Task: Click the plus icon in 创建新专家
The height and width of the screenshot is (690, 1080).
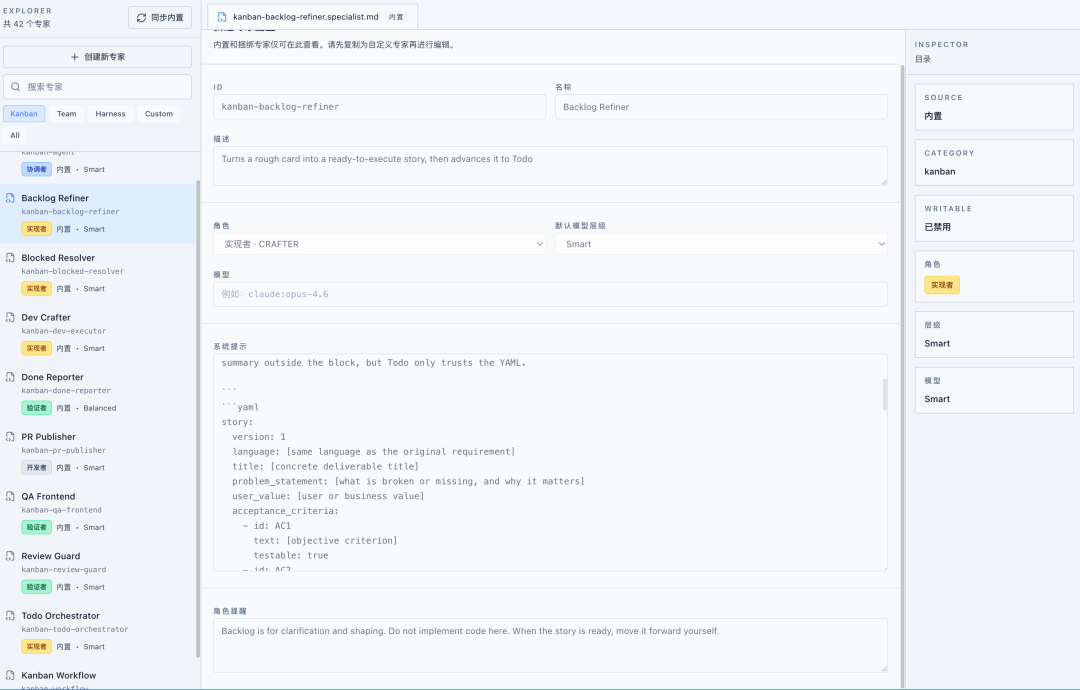Action: [x=74, y=56]
